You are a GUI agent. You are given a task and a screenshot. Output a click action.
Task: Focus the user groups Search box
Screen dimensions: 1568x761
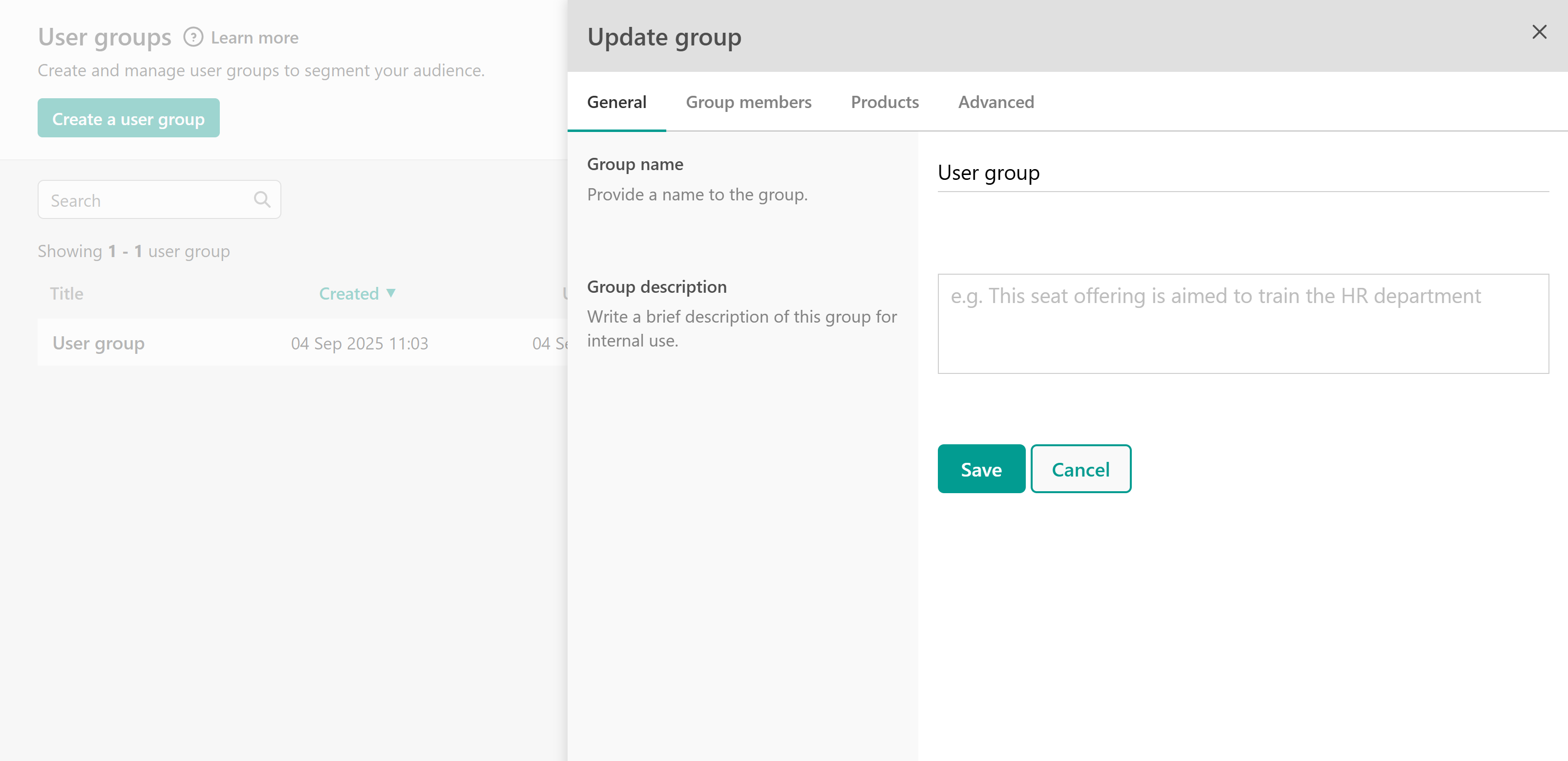146,200
